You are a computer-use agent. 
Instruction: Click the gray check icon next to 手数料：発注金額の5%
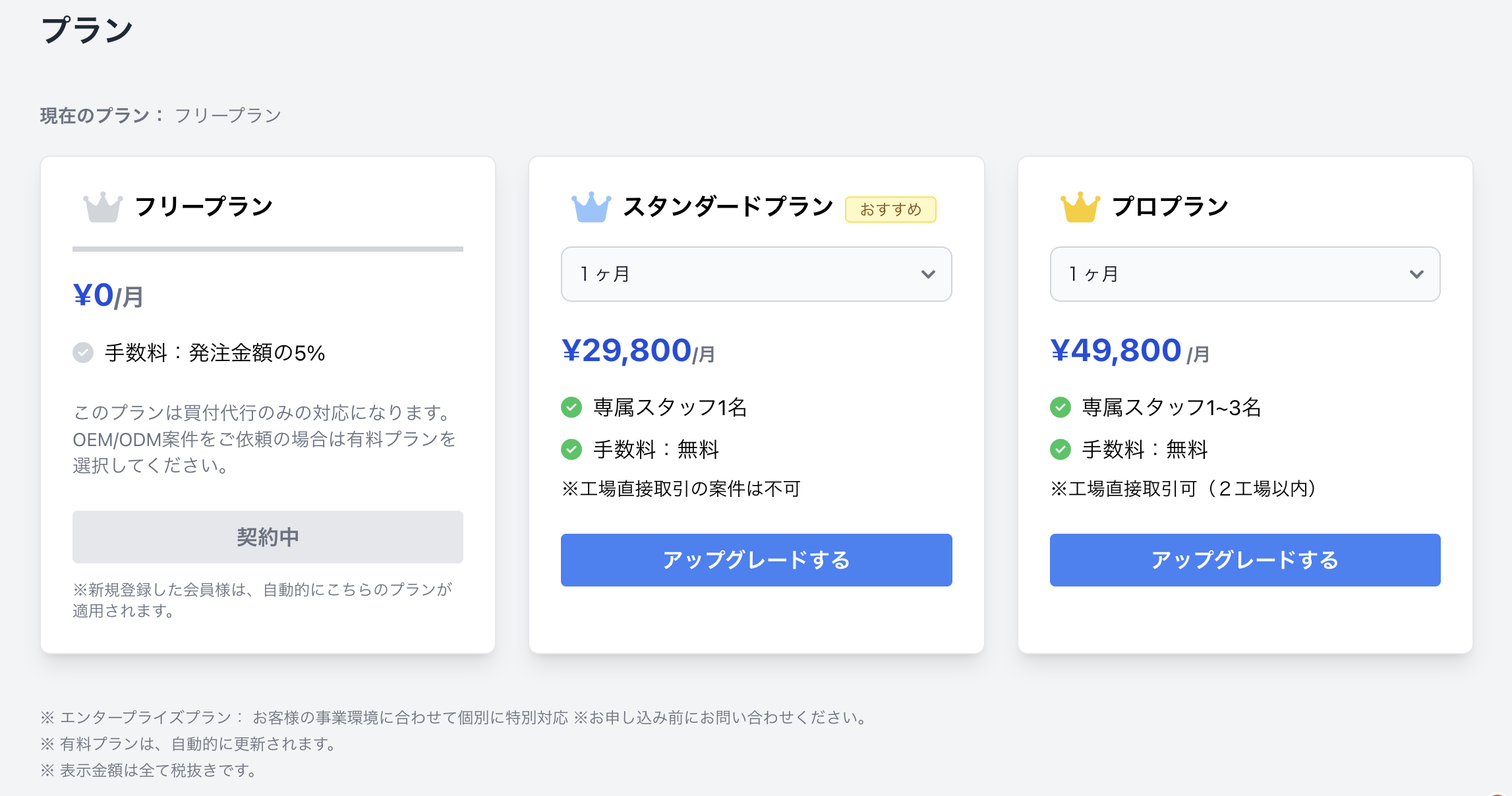coord(82,353)
